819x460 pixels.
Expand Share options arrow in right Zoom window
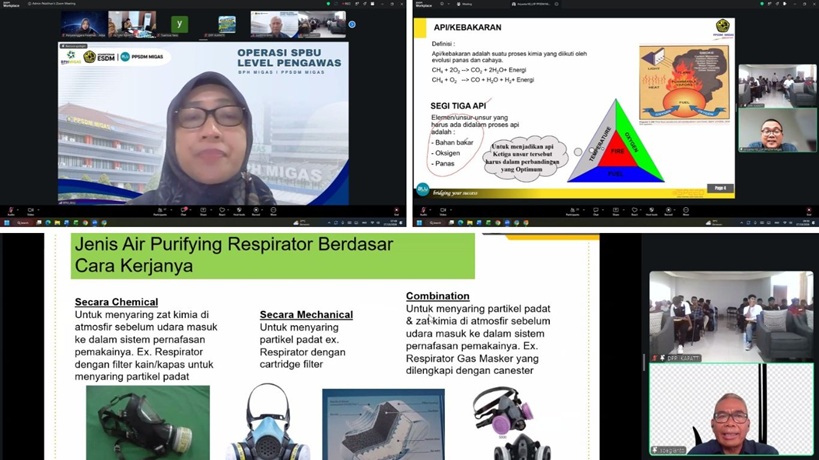click(x=623, y=209)
